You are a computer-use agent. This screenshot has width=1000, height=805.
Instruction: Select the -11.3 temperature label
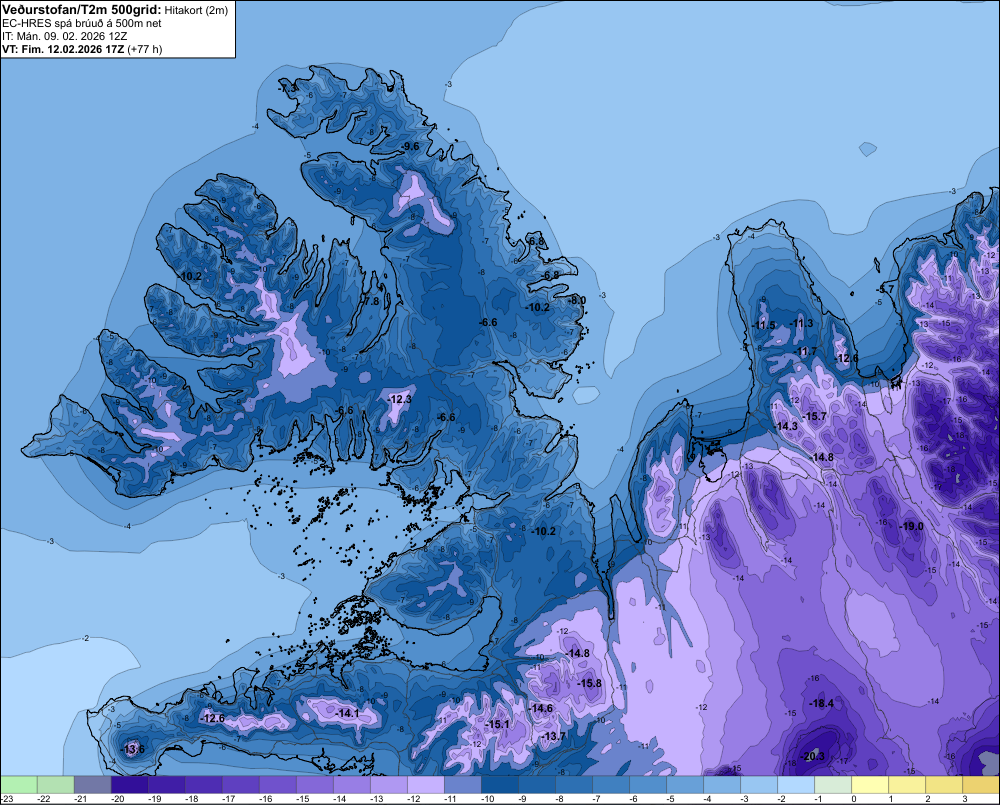(x=802, y=323)
